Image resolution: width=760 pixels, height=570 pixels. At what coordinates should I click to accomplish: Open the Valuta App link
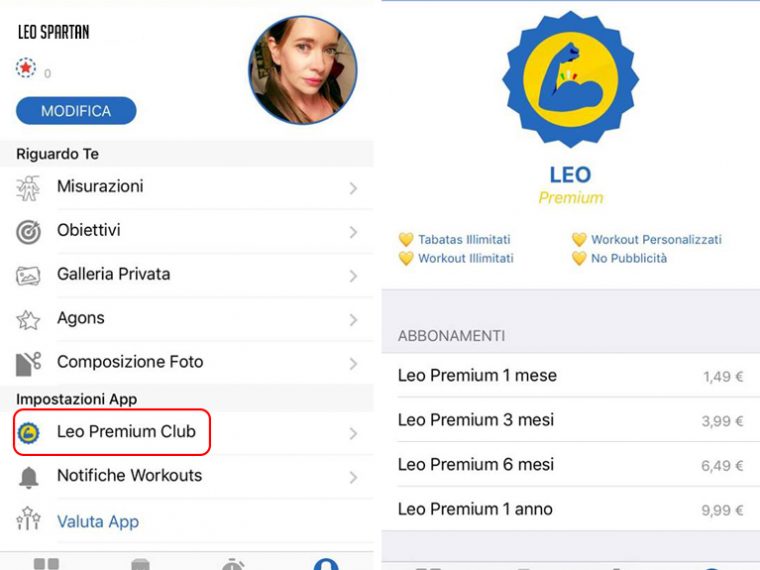pyautogui.click(x=98, y=522)
